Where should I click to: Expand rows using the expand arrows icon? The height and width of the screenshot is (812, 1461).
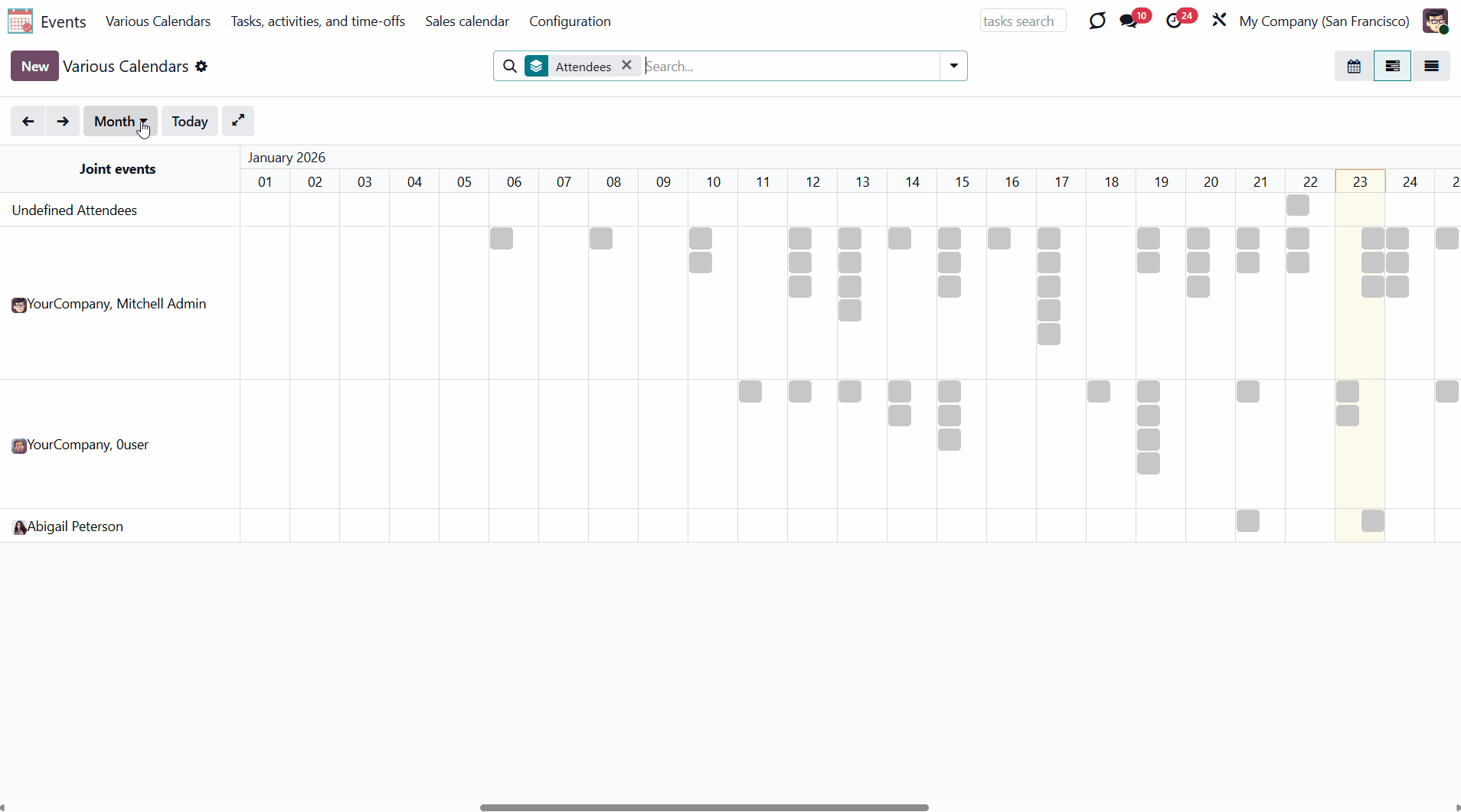click(238, 121)
